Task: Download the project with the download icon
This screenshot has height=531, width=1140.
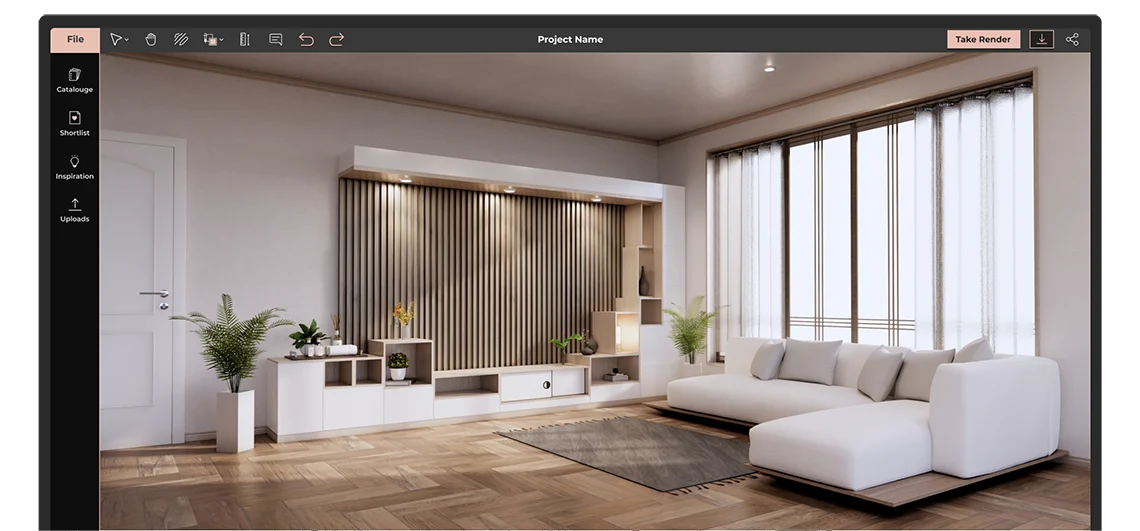Action: [x=1042, y=40]
